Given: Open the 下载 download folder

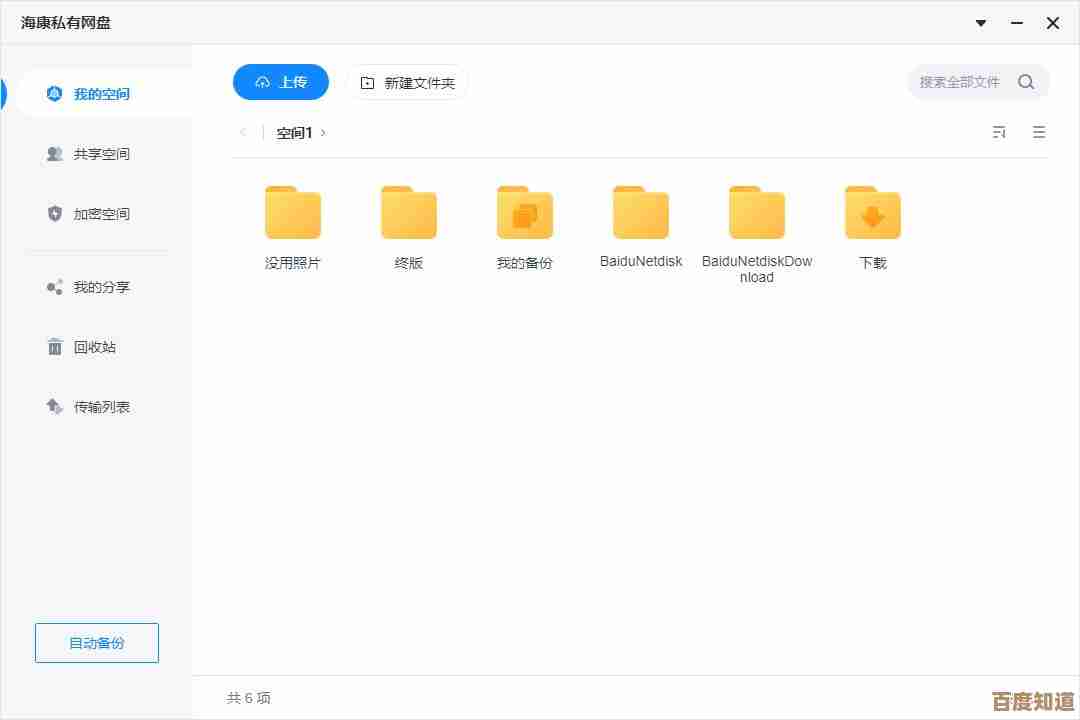Looking at the screenshot, I should [871, 211].
